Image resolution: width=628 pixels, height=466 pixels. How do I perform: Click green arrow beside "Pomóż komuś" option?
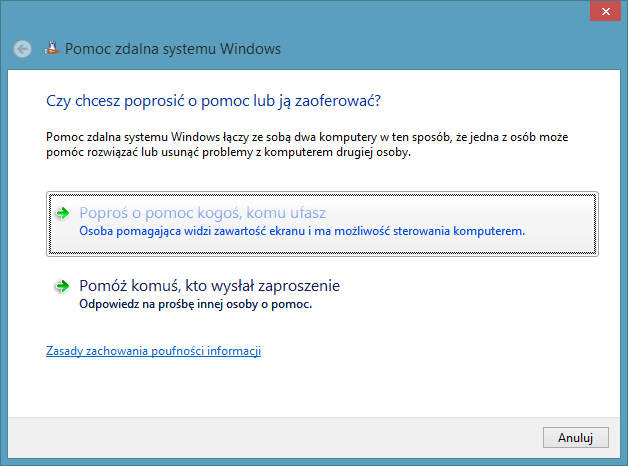62,287
